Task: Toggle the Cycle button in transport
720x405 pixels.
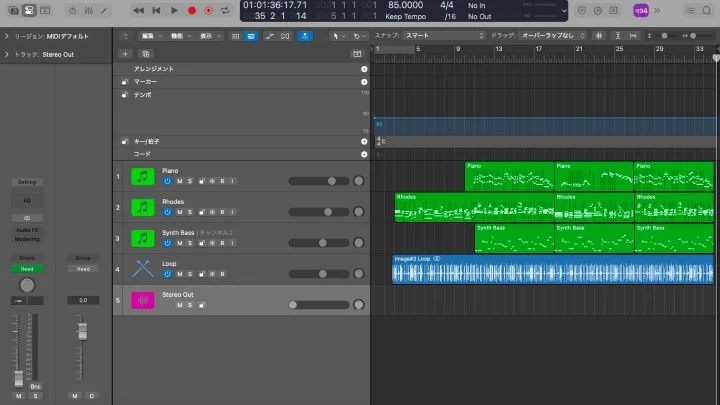Action: pos(226,10)
